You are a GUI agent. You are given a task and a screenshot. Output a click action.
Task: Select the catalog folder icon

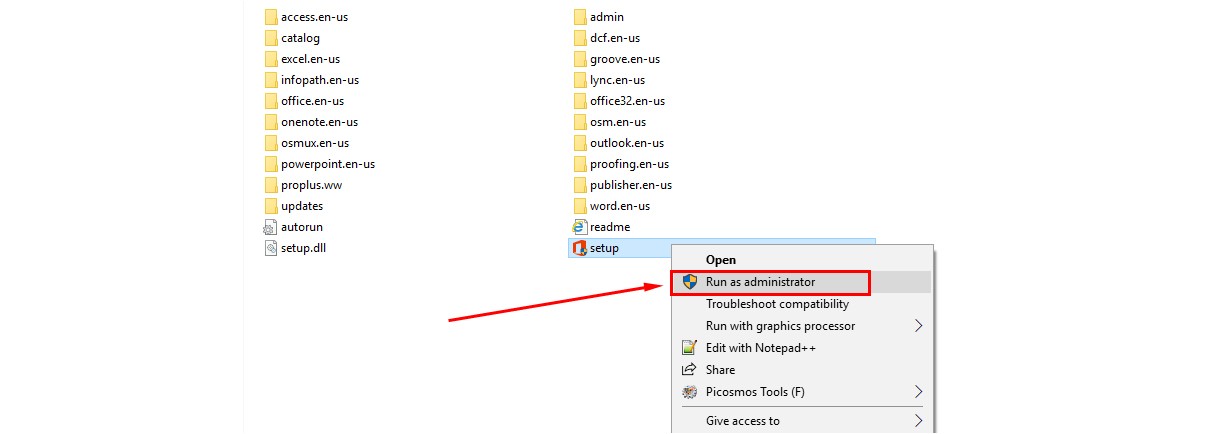click(x=270, y=38)
